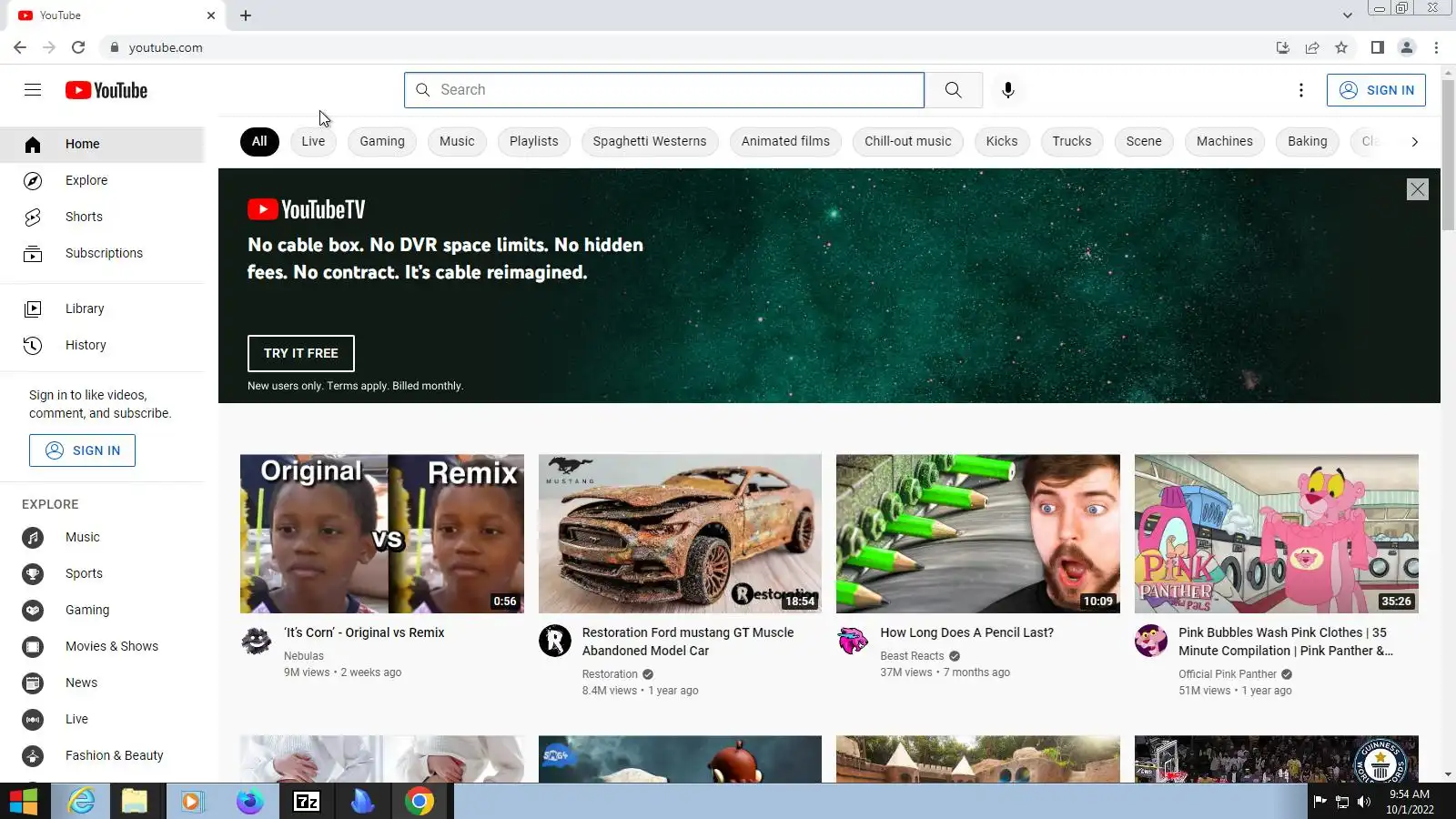This screenshot has width=1456, height=819.
Task: Open Shorts in the sidebar
Action: click(x=102, y=217)
